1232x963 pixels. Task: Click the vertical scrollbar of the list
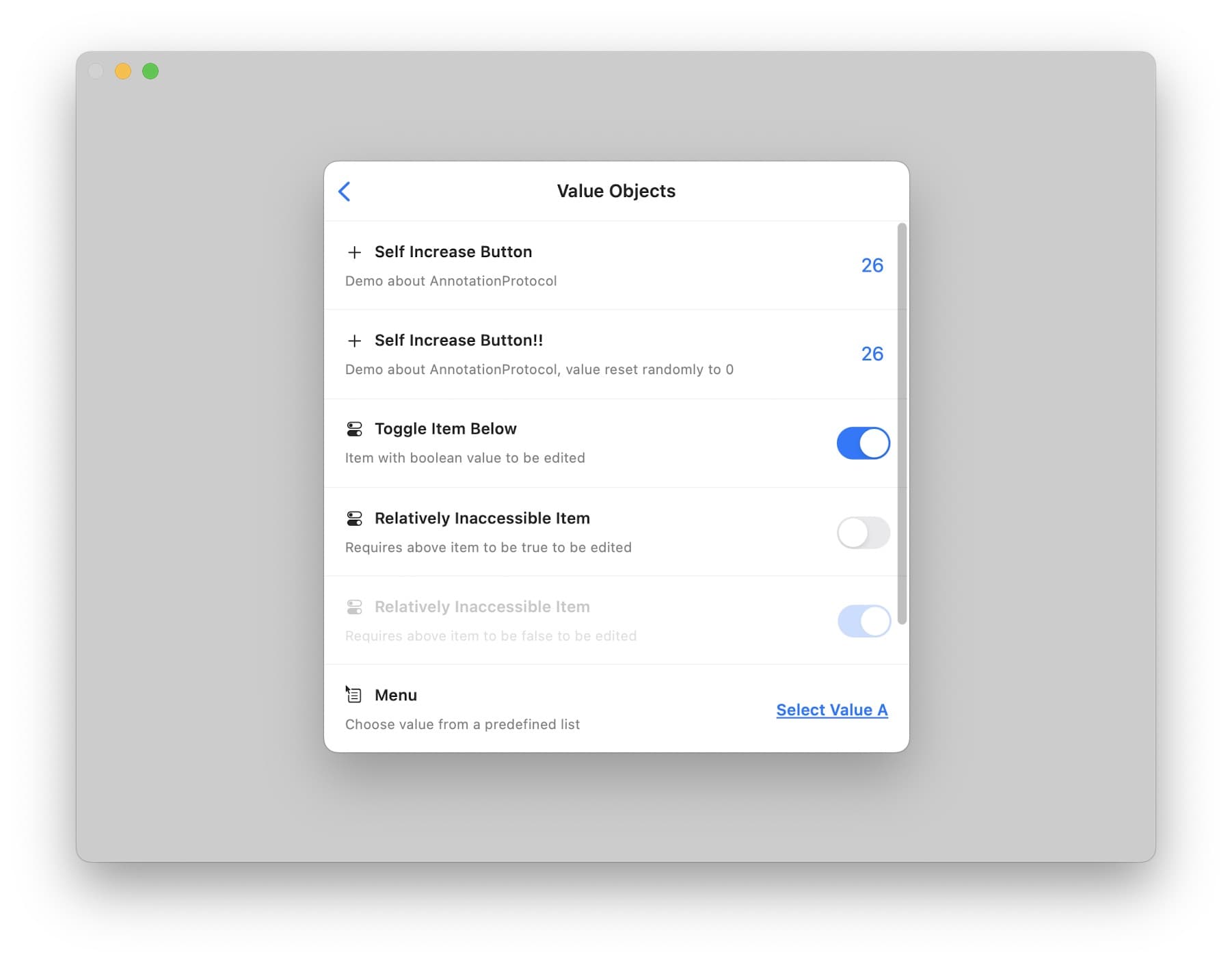tap(902, 424)
